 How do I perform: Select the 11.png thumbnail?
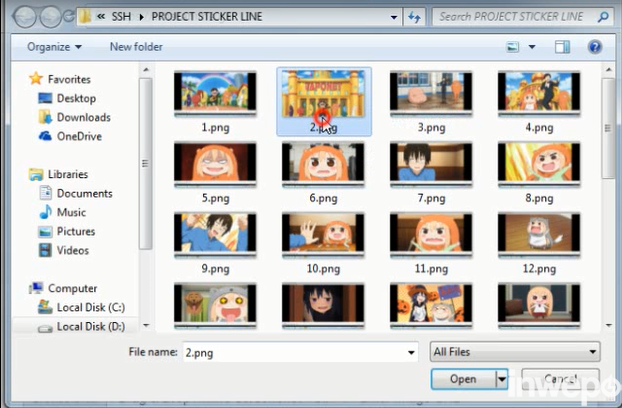click(x=431, y=235)
